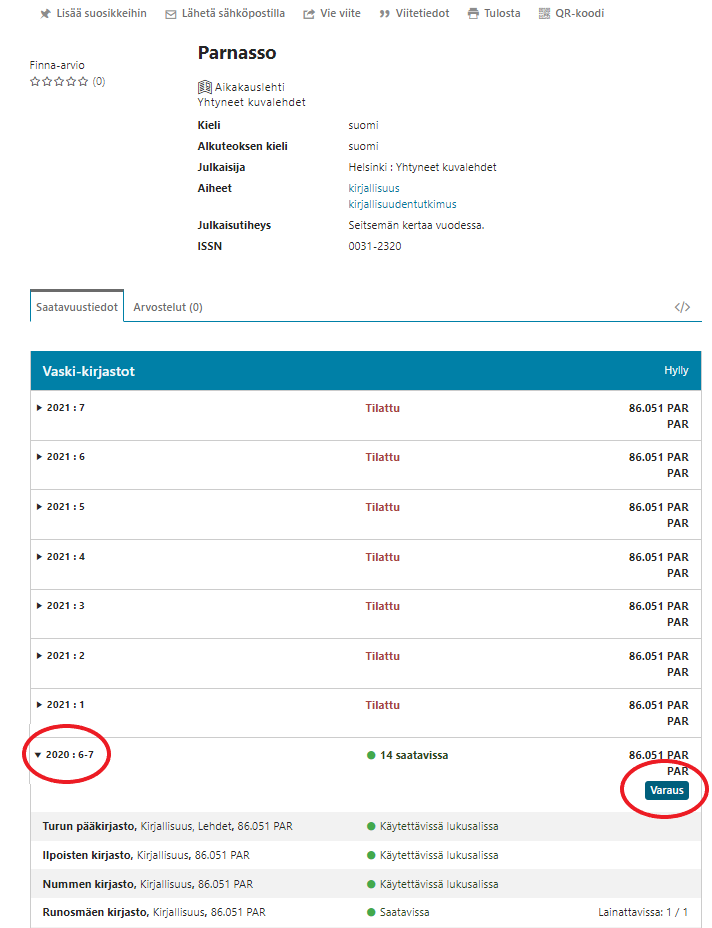Click the envelope icon for Lähetä sähköpostilla
The height and width of the screenshot is (928, 712).
pyautogui.click(x=171, y=14)
